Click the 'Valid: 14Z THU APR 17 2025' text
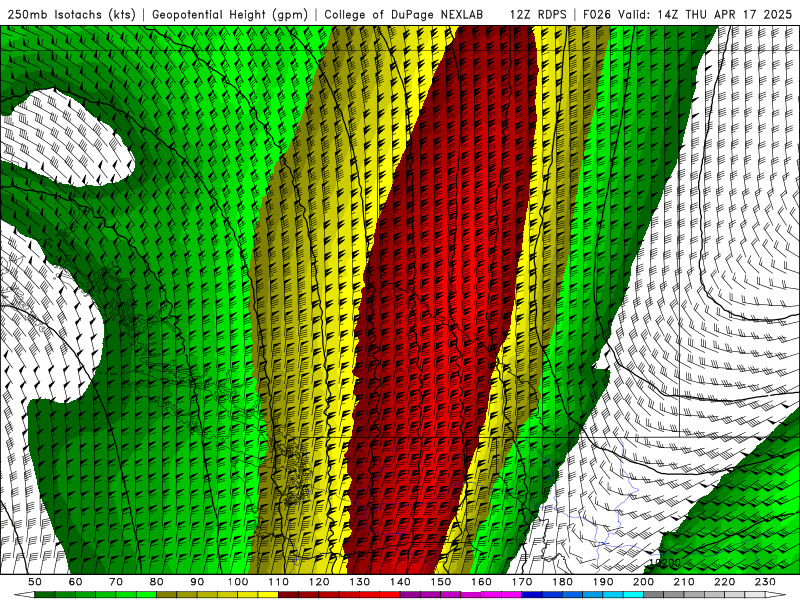Image resolution: width=800 pixels, height=600 pixels. [x=706, y=14]
